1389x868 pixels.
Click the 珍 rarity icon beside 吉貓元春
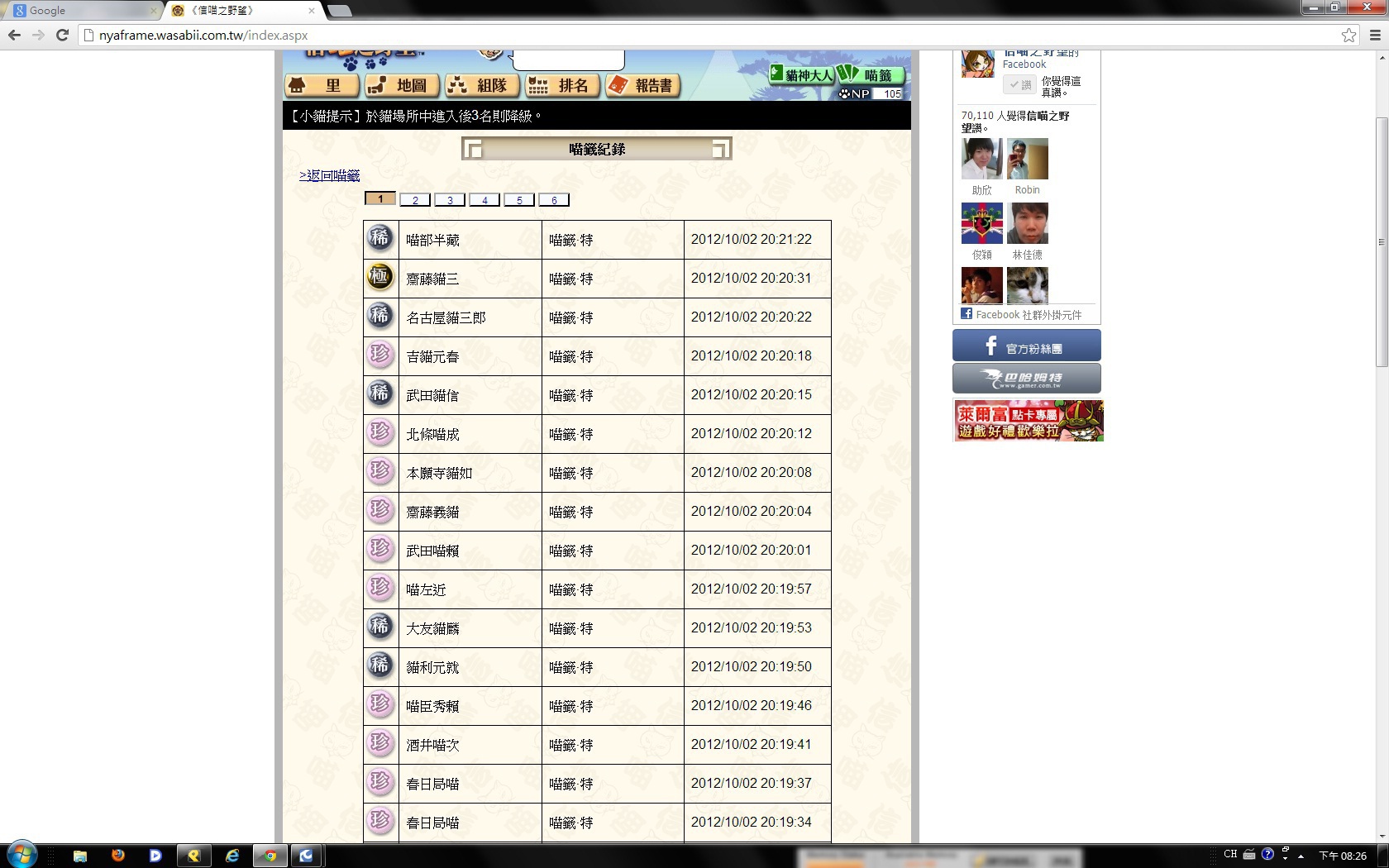tap(379, 355)
